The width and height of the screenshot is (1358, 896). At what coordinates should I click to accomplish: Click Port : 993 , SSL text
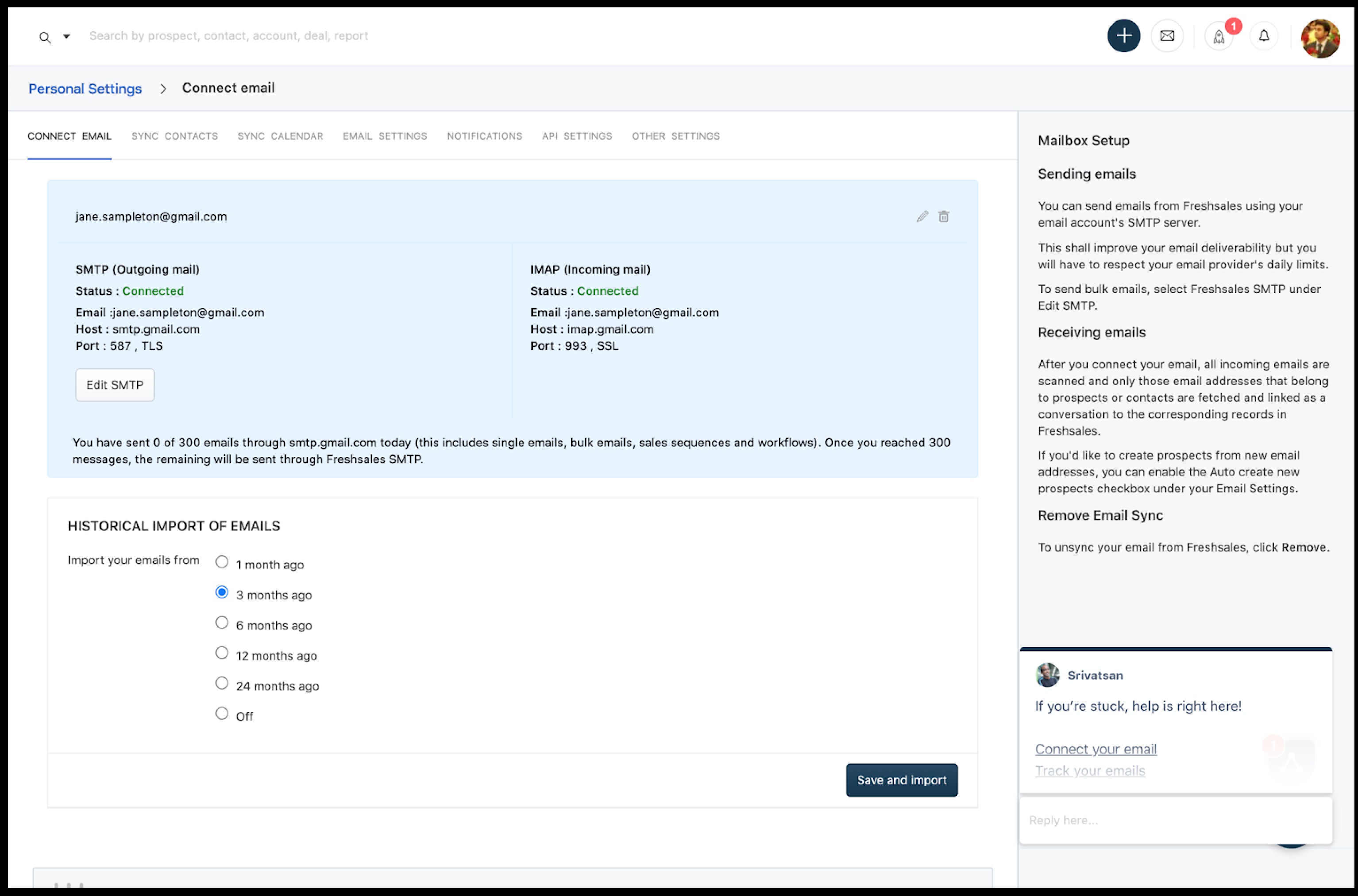click(x=574, y=346)
